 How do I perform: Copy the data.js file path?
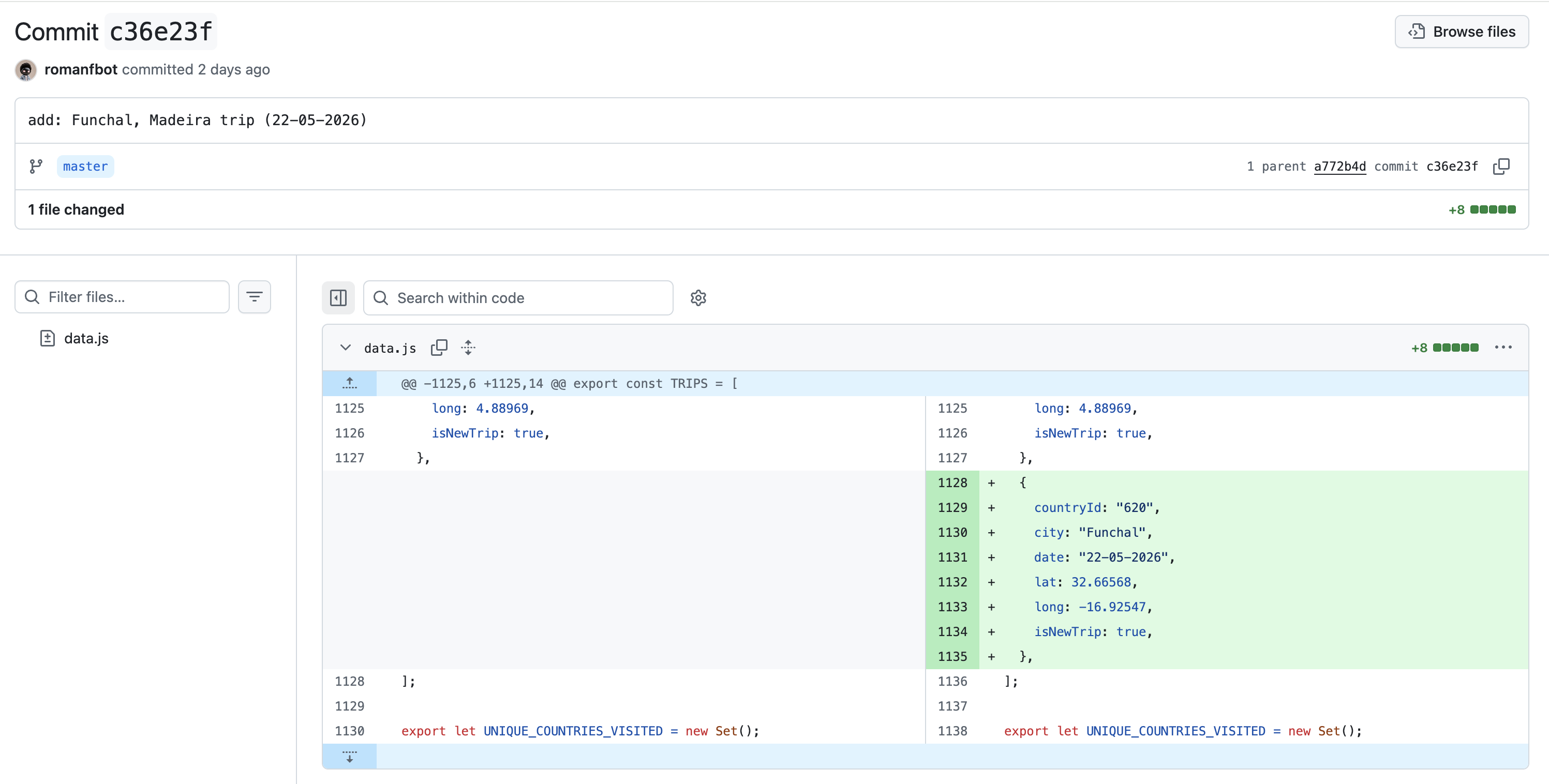click(439, 348)
